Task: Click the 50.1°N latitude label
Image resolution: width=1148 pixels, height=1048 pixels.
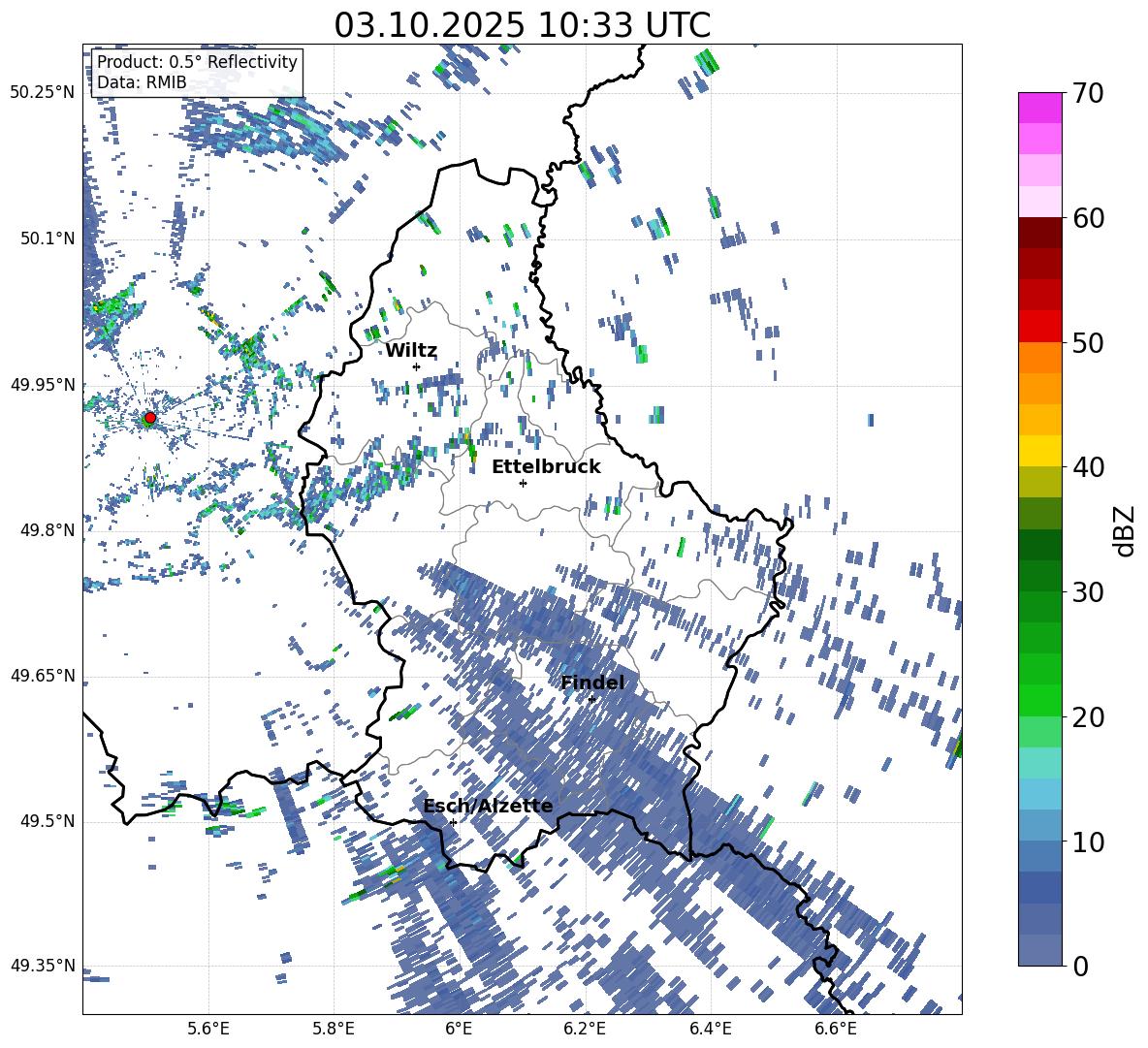Action: [x=47, y=238]
